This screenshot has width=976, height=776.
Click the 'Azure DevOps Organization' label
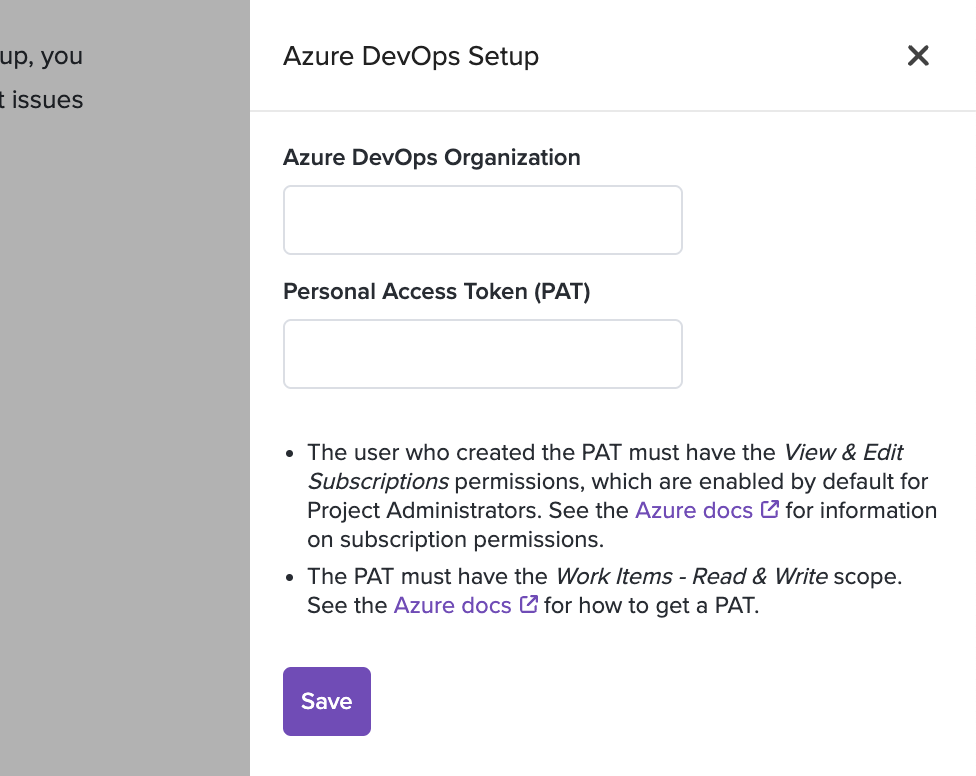[432, 157]
